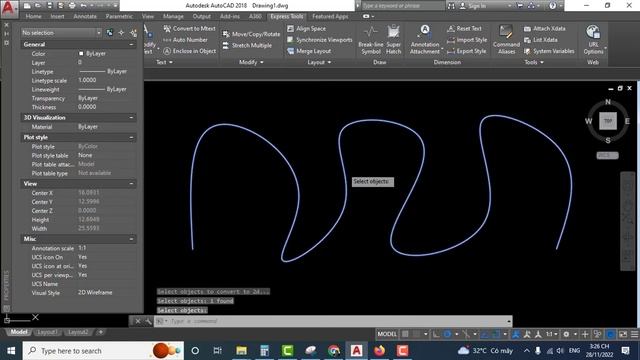
Task: Click the List Xdata tool
Action: point(540,40)
